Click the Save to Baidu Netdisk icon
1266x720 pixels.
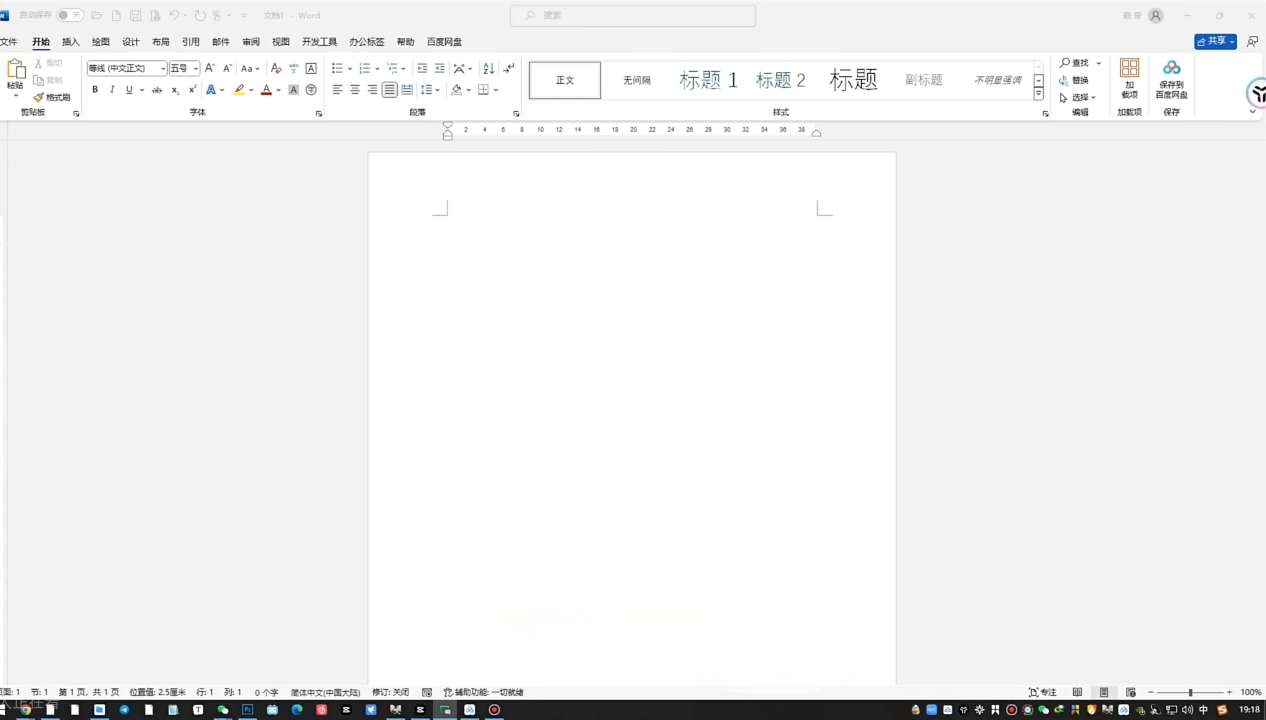[x=1171, y=78]
